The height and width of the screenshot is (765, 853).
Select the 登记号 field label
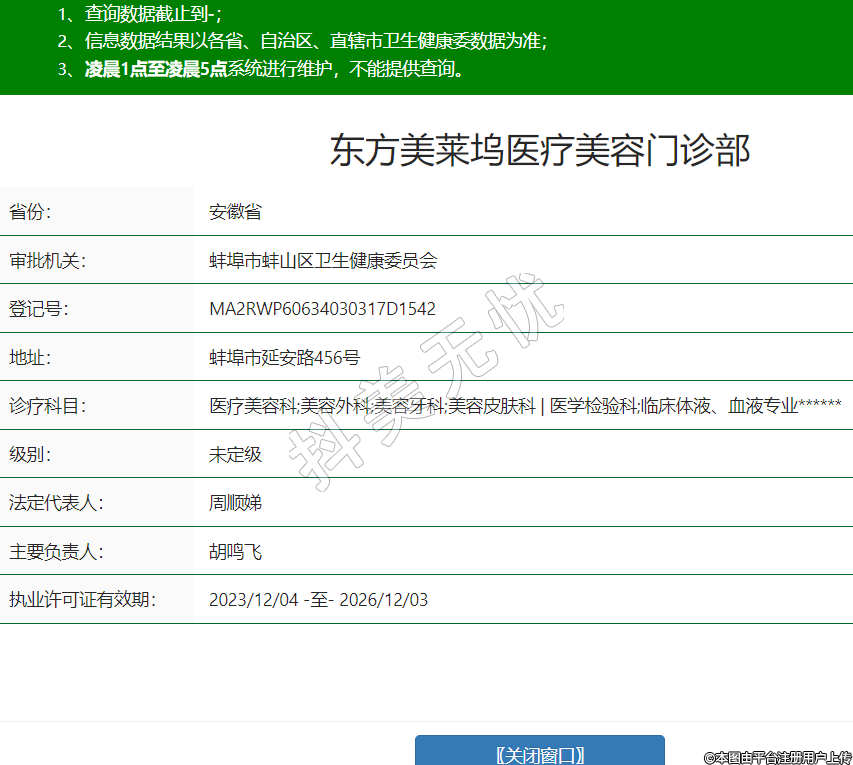click(39, 309)
